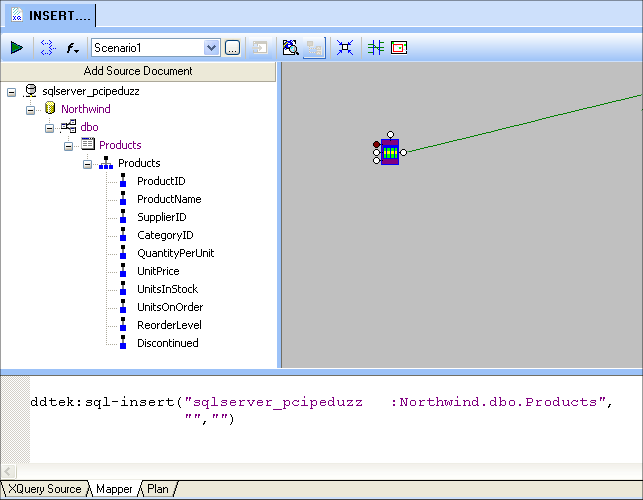
Task: Click the QuantityPerUnit column icon
Action: point(123,252)
